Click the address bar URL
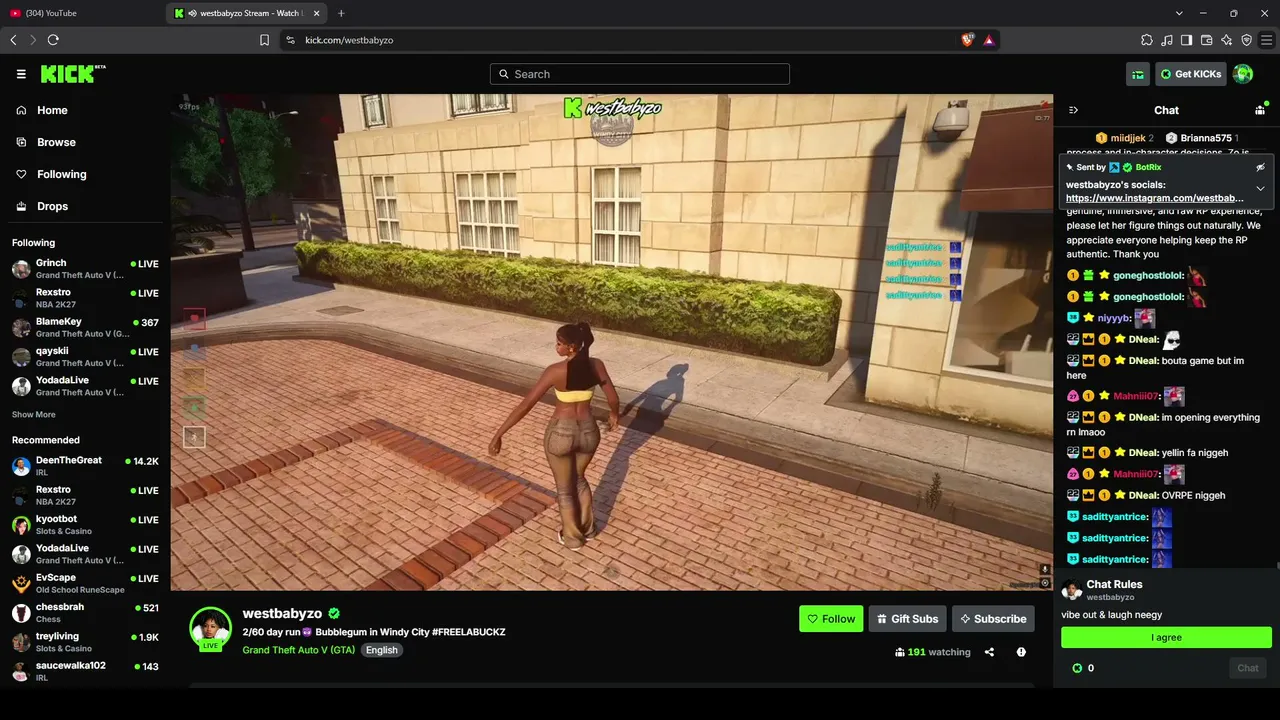 point(349,40)
